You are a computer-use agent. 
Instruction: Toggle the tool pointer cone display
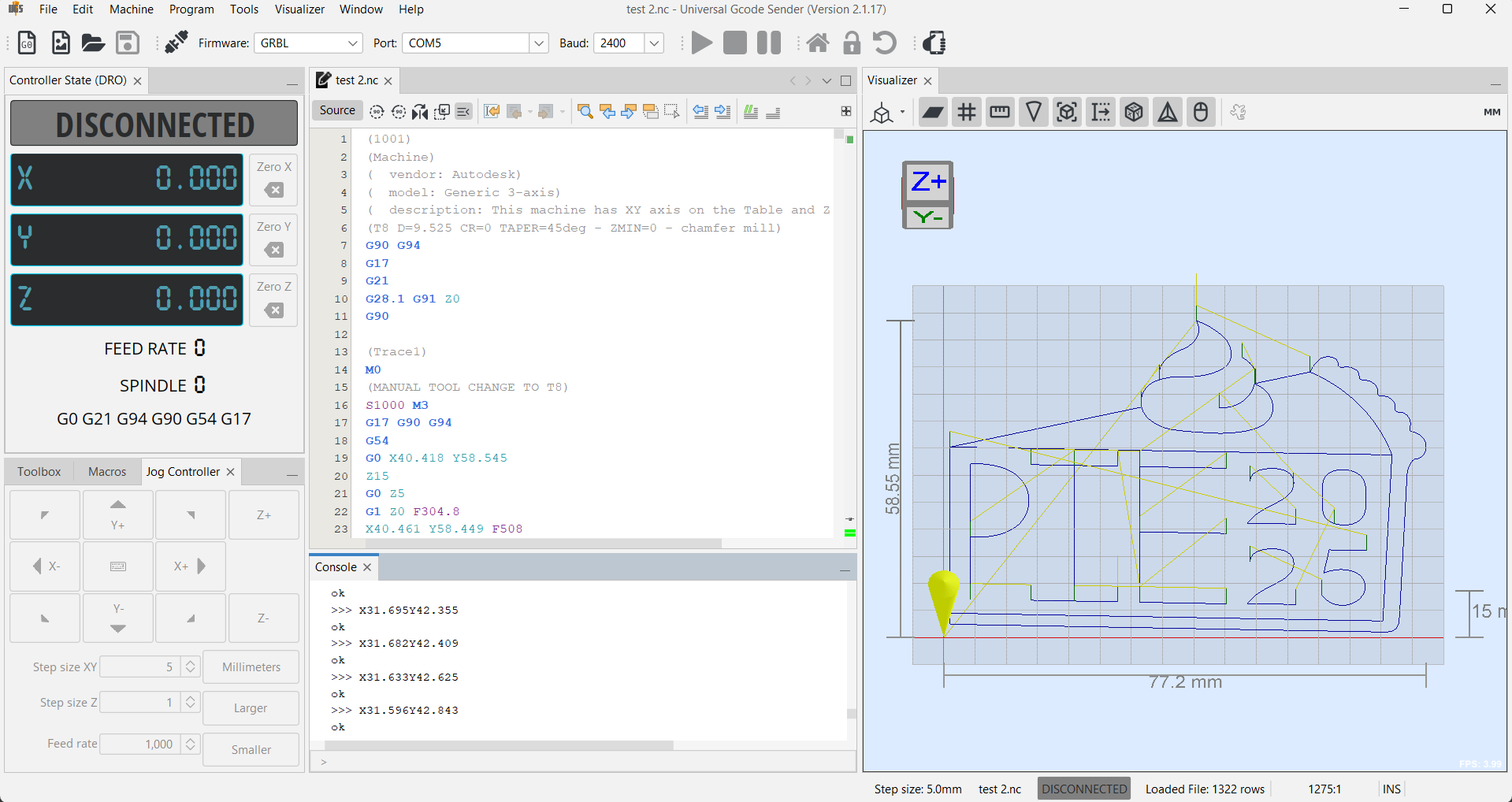(1033, 112)
